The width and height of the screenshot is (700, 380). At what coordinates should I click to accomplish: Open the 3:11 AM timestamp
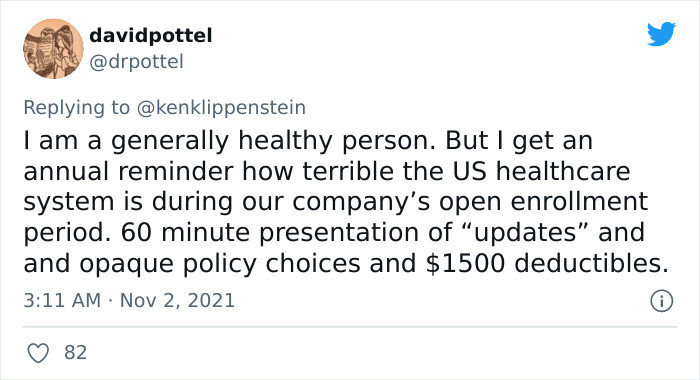62,301
